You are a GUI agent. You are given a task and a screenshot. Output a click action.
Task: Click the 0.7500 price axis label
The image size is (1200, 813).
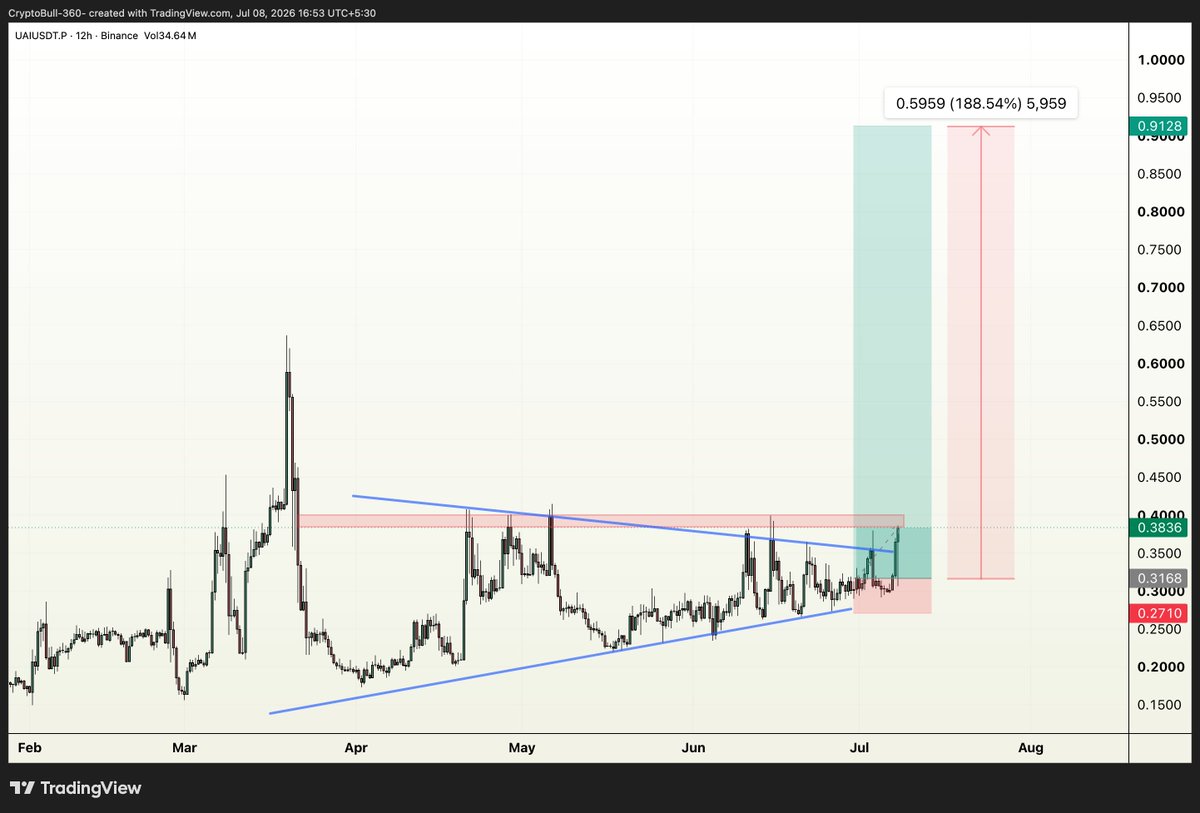tap(1160, 250)
